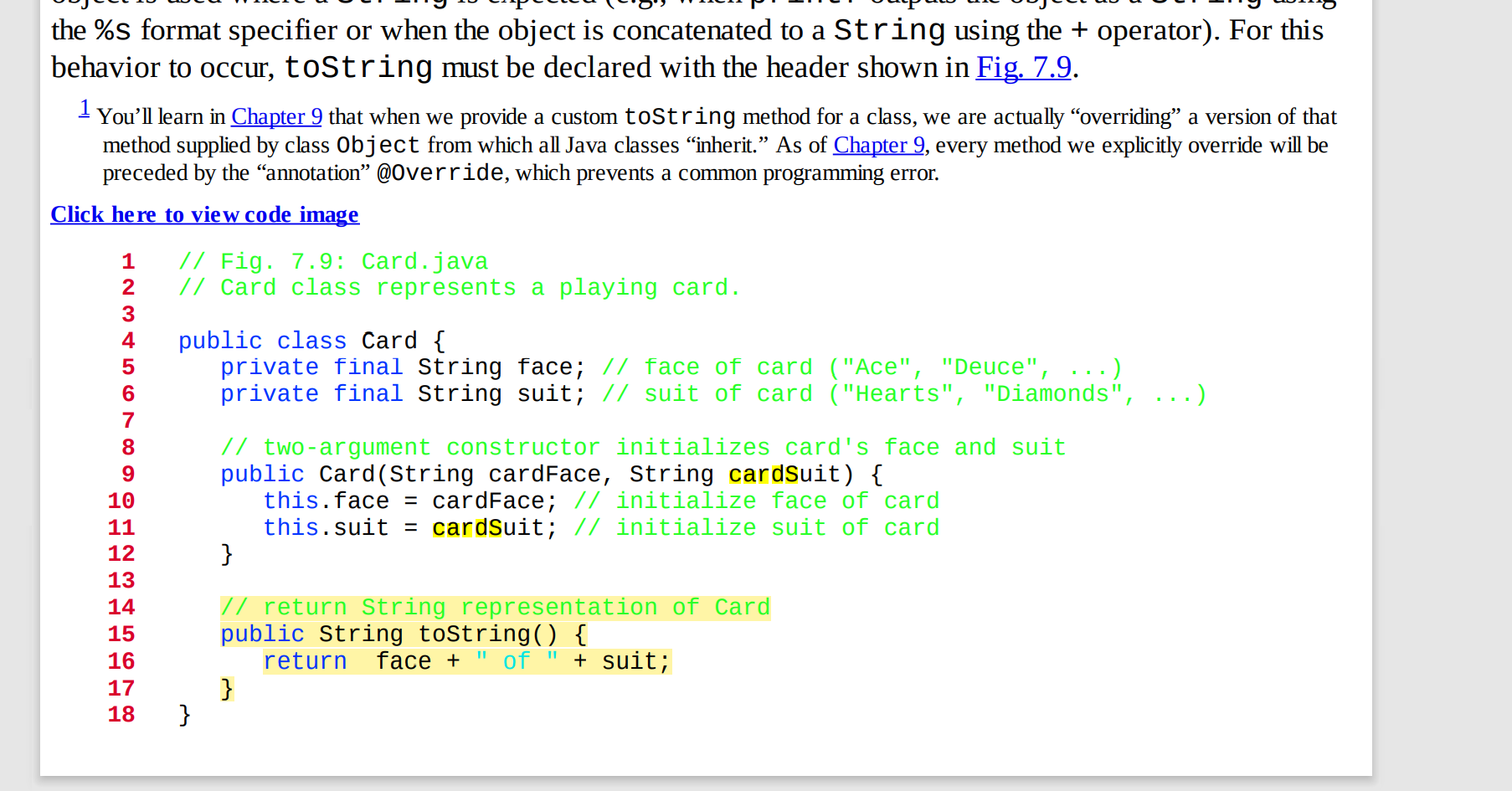Click the this.face = cardFace statement
1512x791 pixels.
[x=410, y=501]
